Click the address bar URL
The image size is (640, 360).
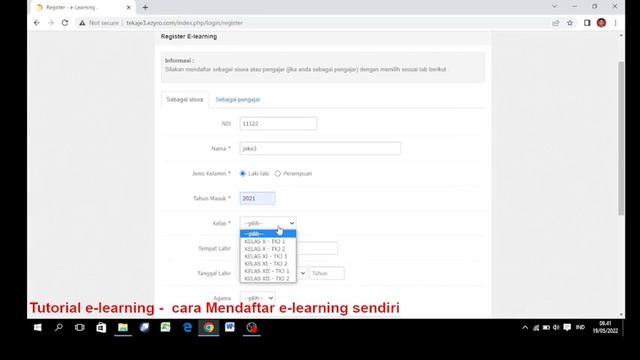(x=184, y=23)
